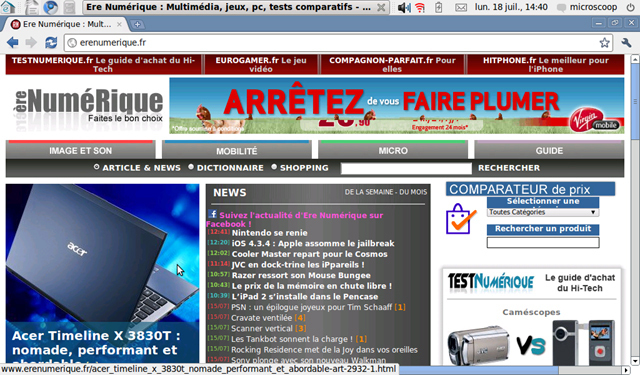Open a new tab with plus button
This screenshot has width=640, height=375.
[x=138, y=24]
